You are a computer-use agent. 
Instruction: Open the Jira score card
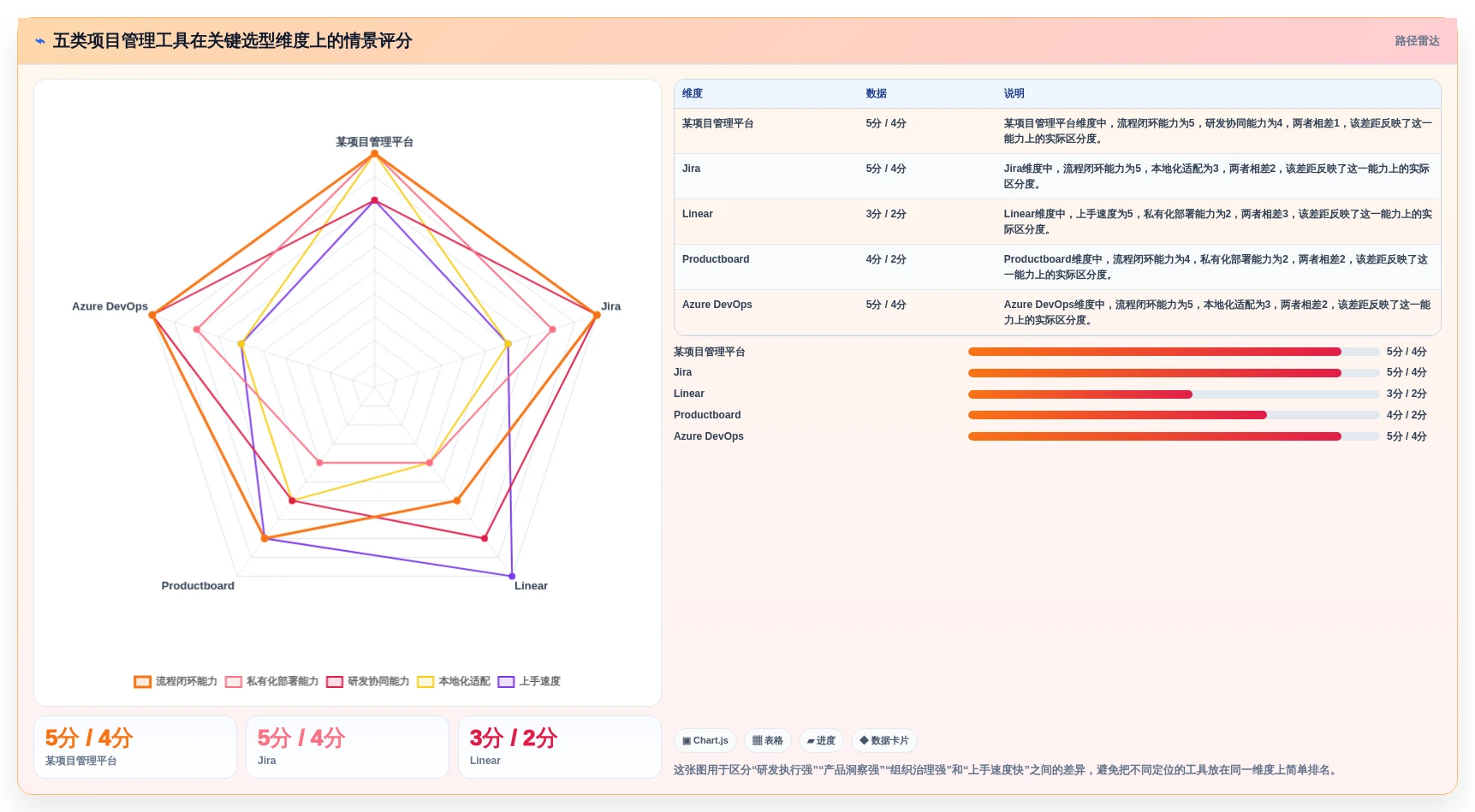[348, 747]
